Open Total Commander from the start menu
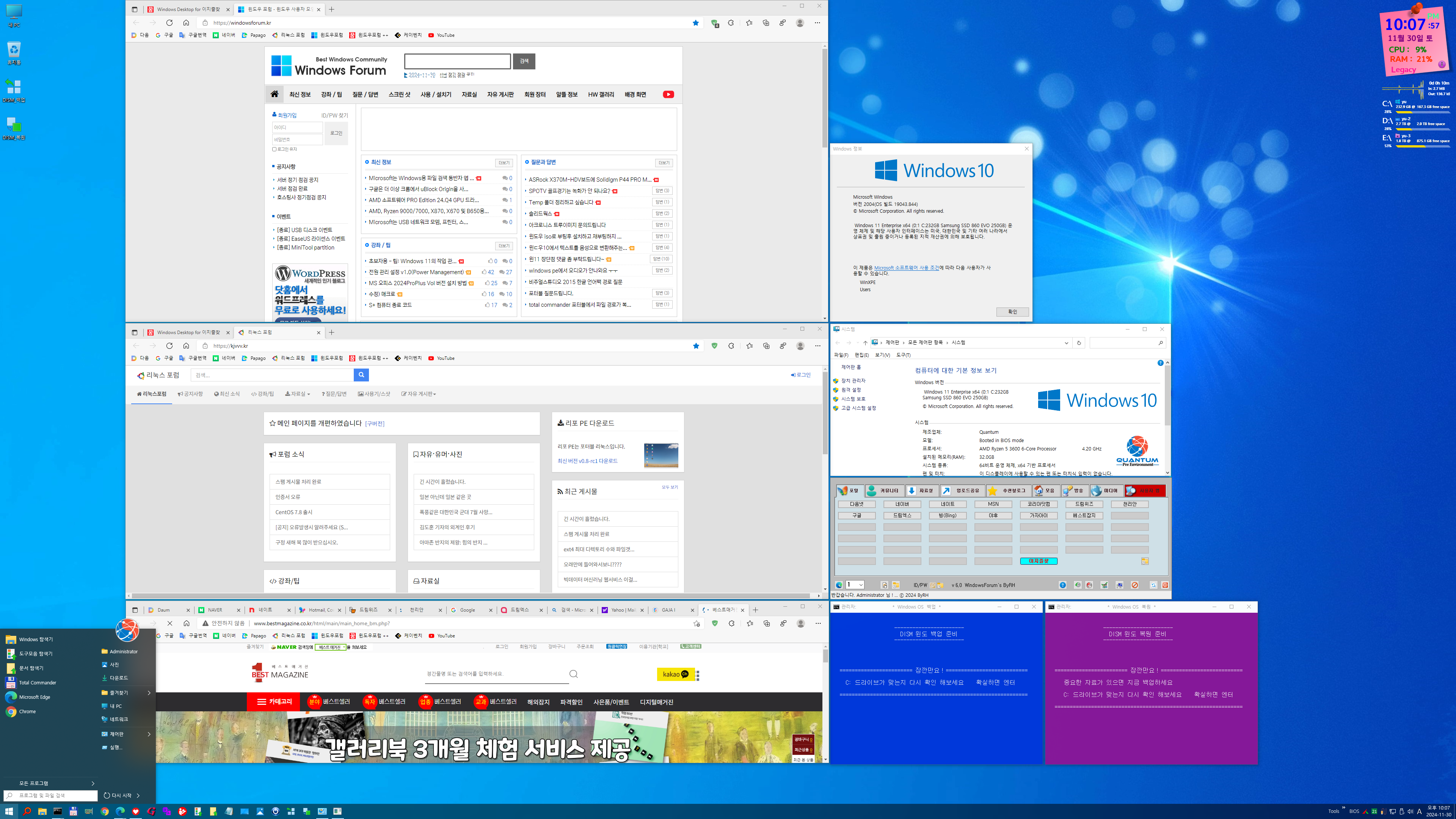This screenshot has width=1456, height=819. (x=37, y=683)
